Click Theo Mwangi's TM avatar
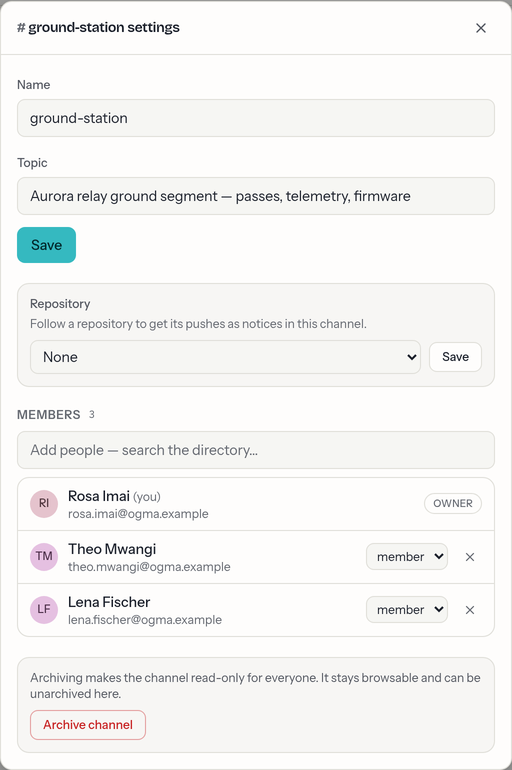Image resolution: width=512 pixels, height=770 pixels. tap(44, 557)
